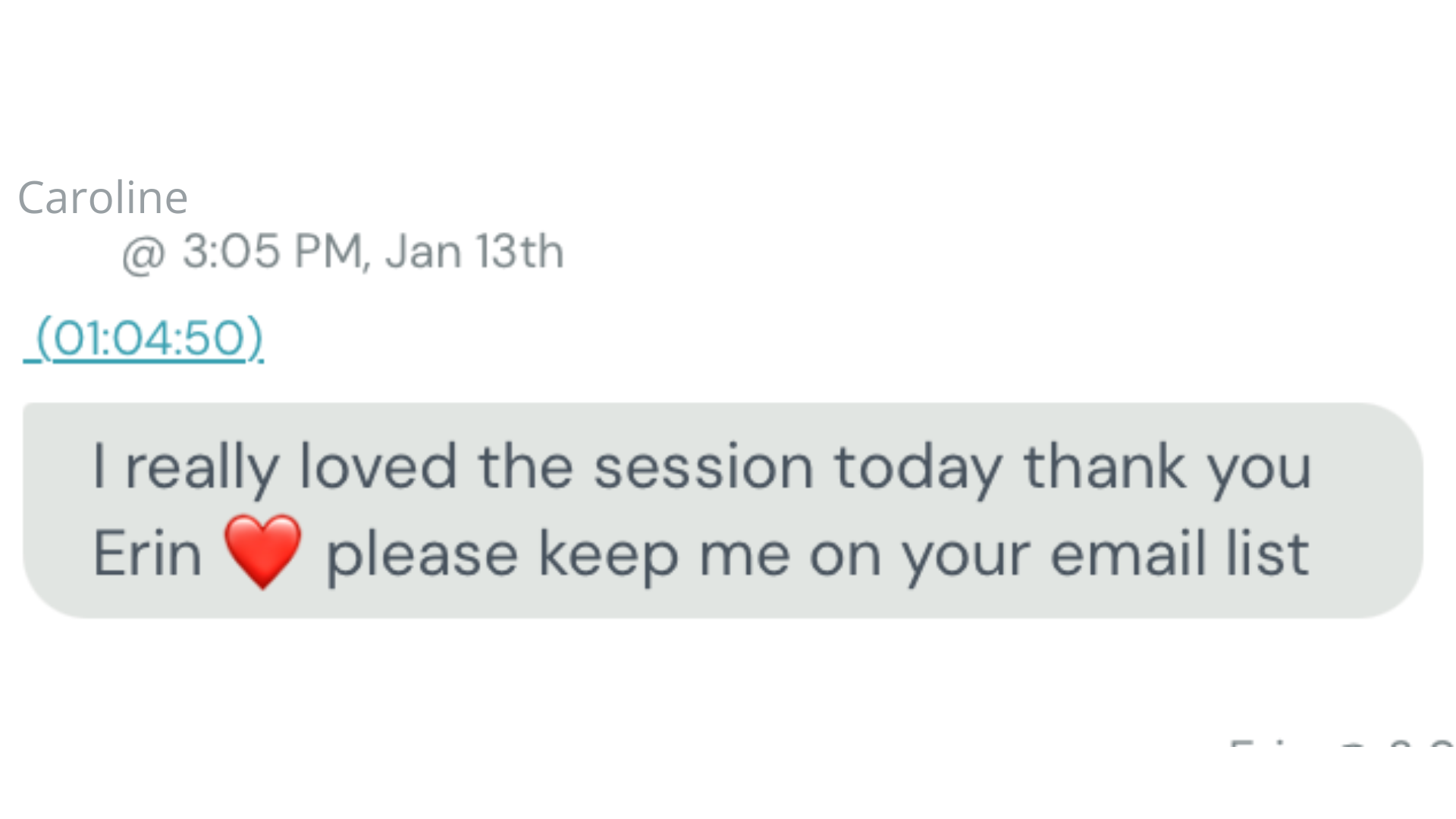Image resolution: width=1456 pixels, height=819 pixels.
Task: Click the red heart emoji
Action: pos(262,551)
